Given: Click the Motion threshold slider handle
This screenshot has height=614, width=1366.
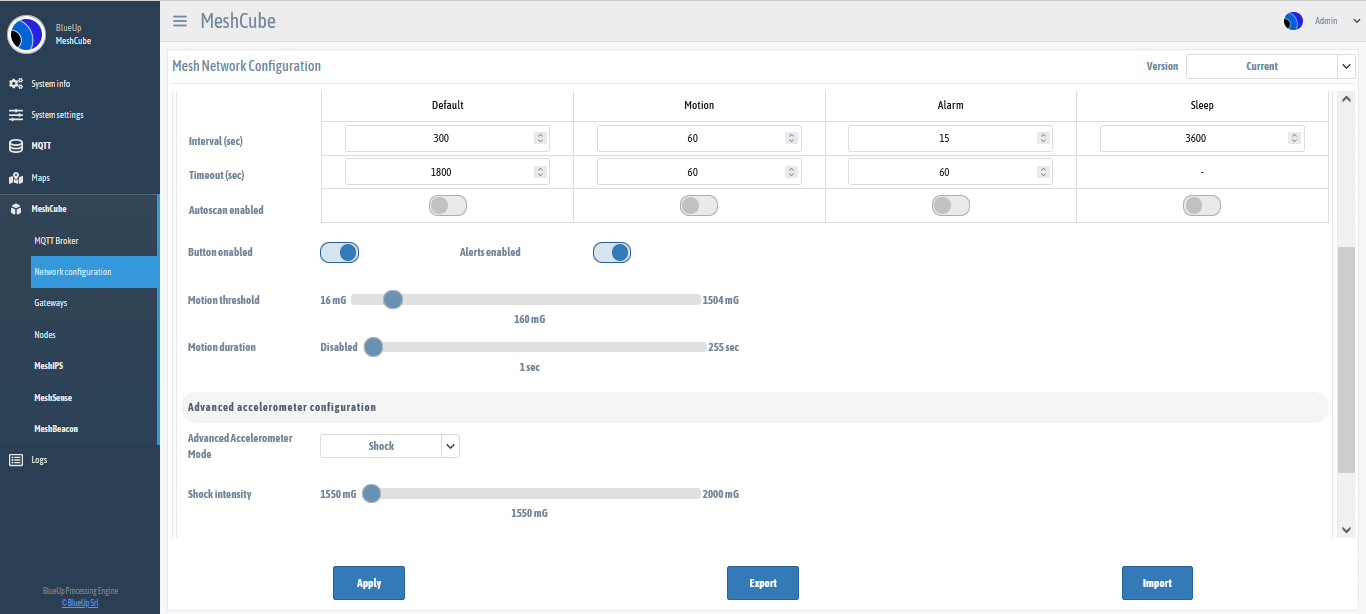Looking at the screenshot, I should click(x=393, y=299).
